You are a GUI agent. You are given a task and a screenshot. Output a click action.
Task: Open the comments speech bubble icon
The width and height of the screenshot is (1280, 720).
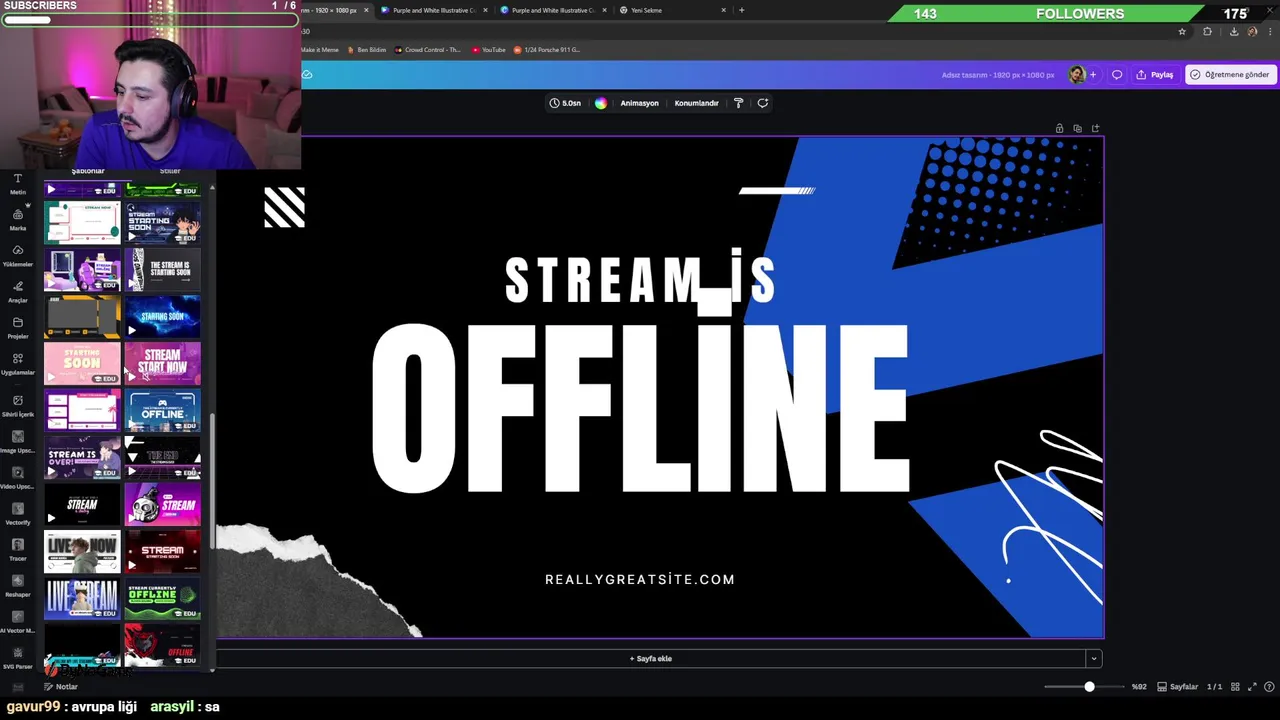[x=1117, y=75]
